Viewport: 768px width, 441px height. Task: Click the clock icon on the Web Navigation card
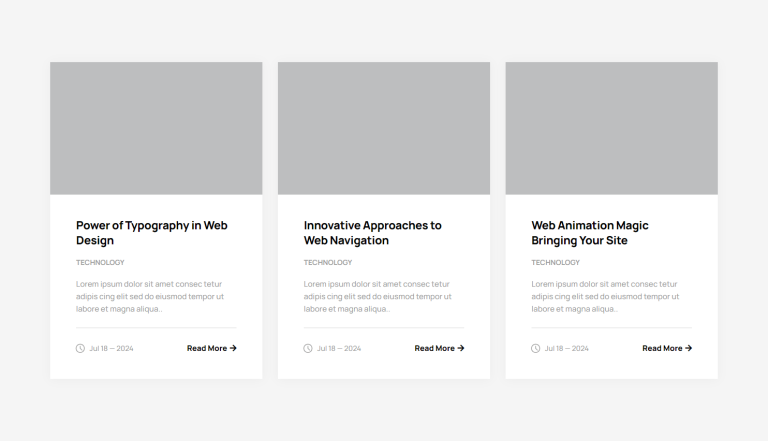tap(308, 348)
